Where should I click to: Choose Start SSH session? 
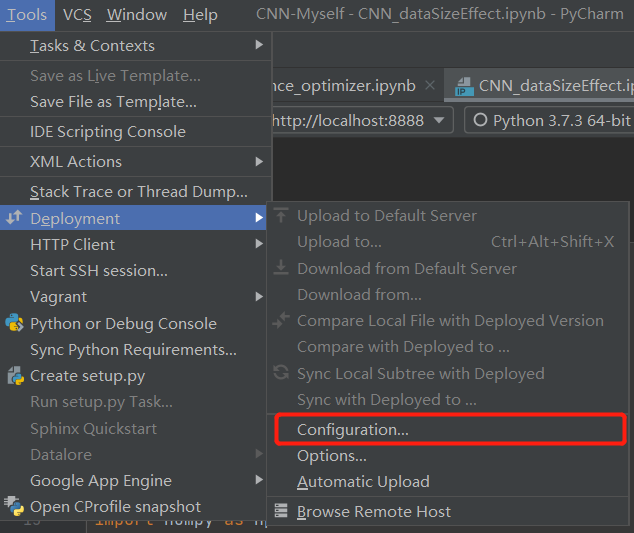point(133,271)
